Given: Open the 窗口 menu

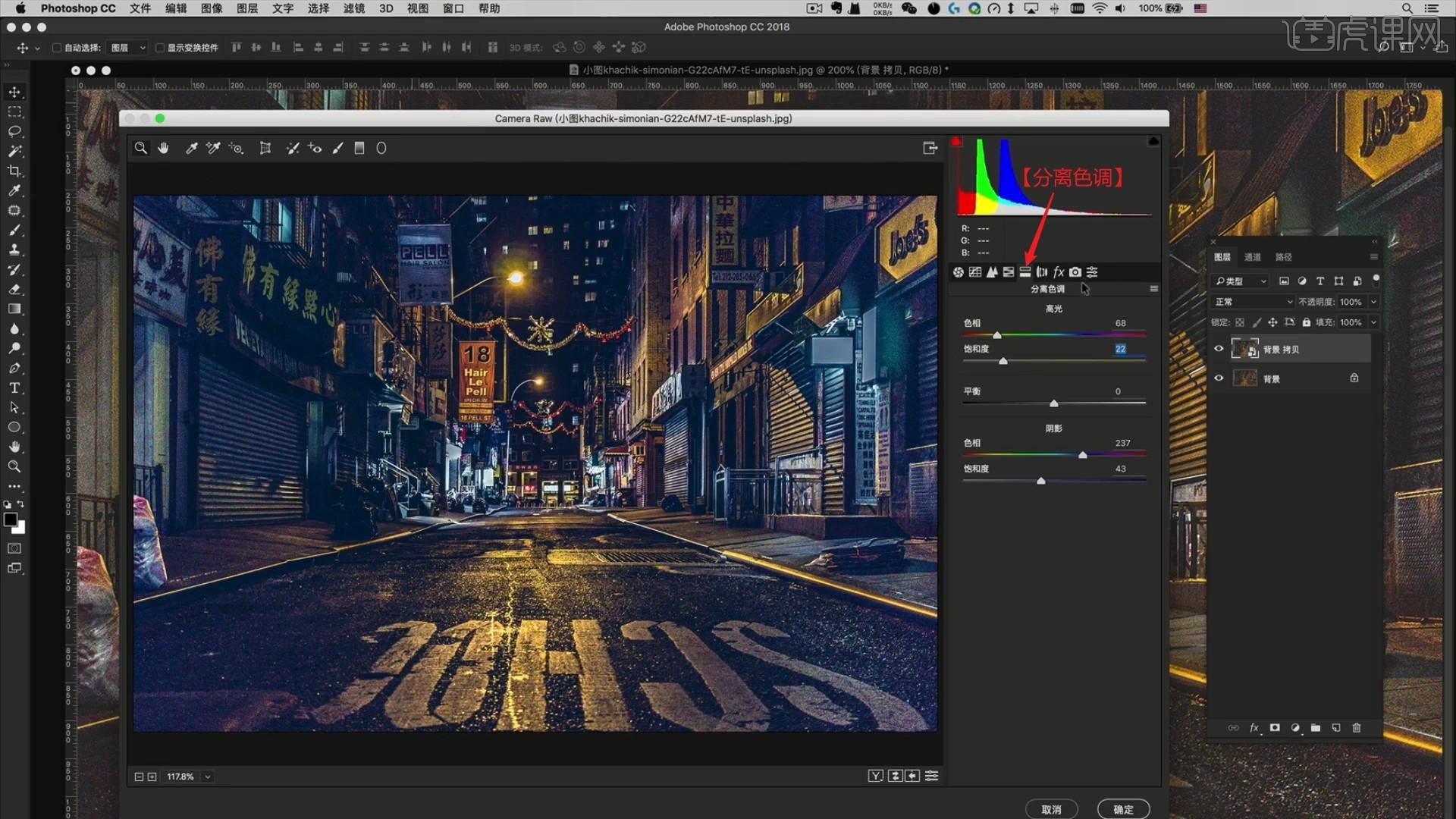Looking at the screenshot, I should (x=453, y=8).
